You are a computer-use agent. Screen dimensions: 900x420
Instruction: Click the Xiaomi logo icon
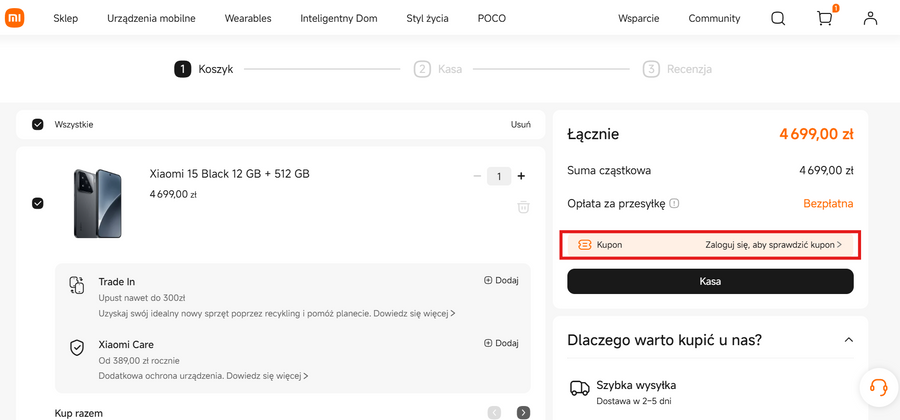tap(15, 18)
